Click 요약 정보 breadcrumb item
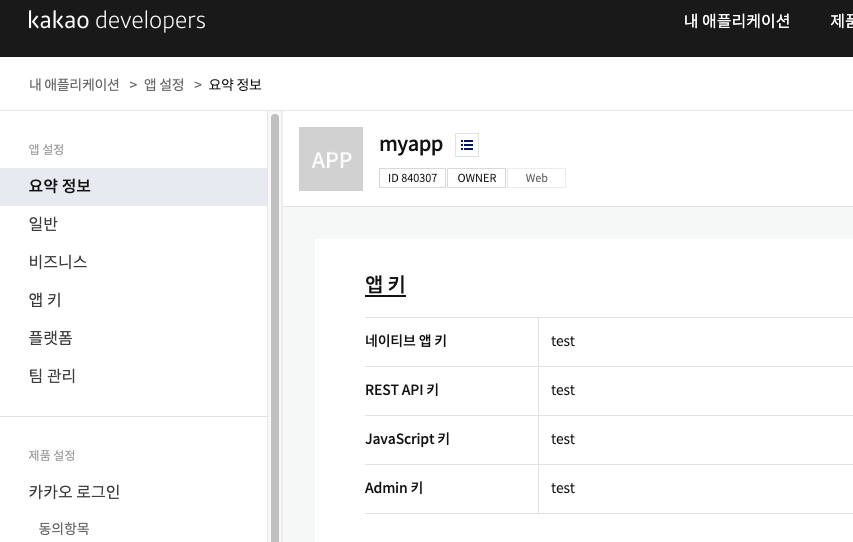The width and height of the screenshot is (853, 542). tap(235, 84)
